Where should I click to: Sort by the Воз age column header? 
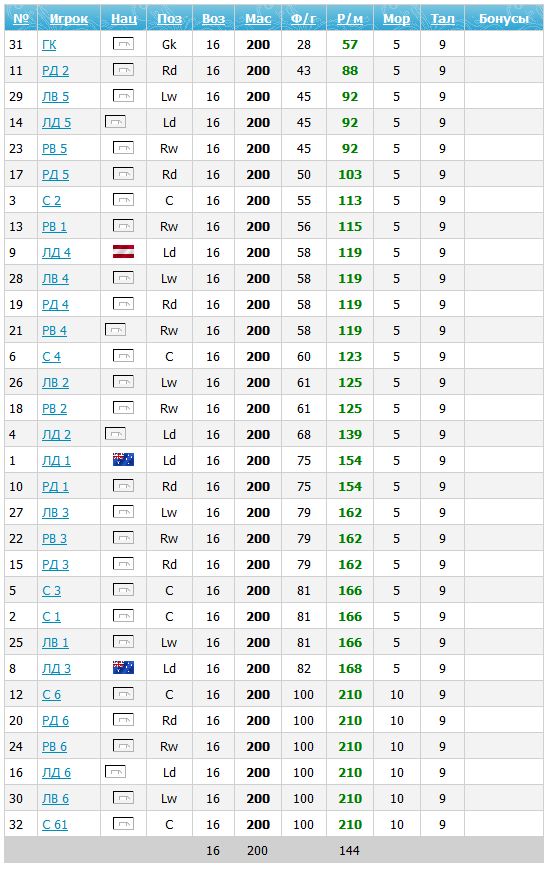214,18
